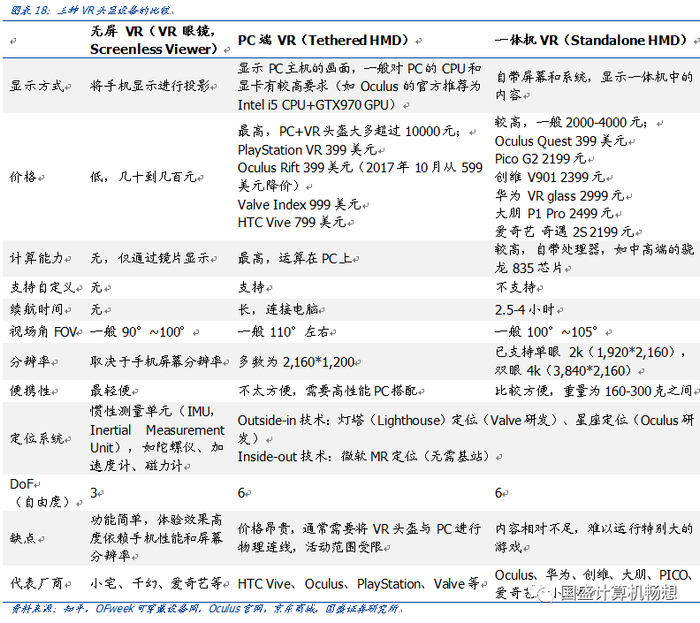Click '创维 V901 2399 元' line
The width and height of the screenshot is (700, 623).
click(550, 177)
